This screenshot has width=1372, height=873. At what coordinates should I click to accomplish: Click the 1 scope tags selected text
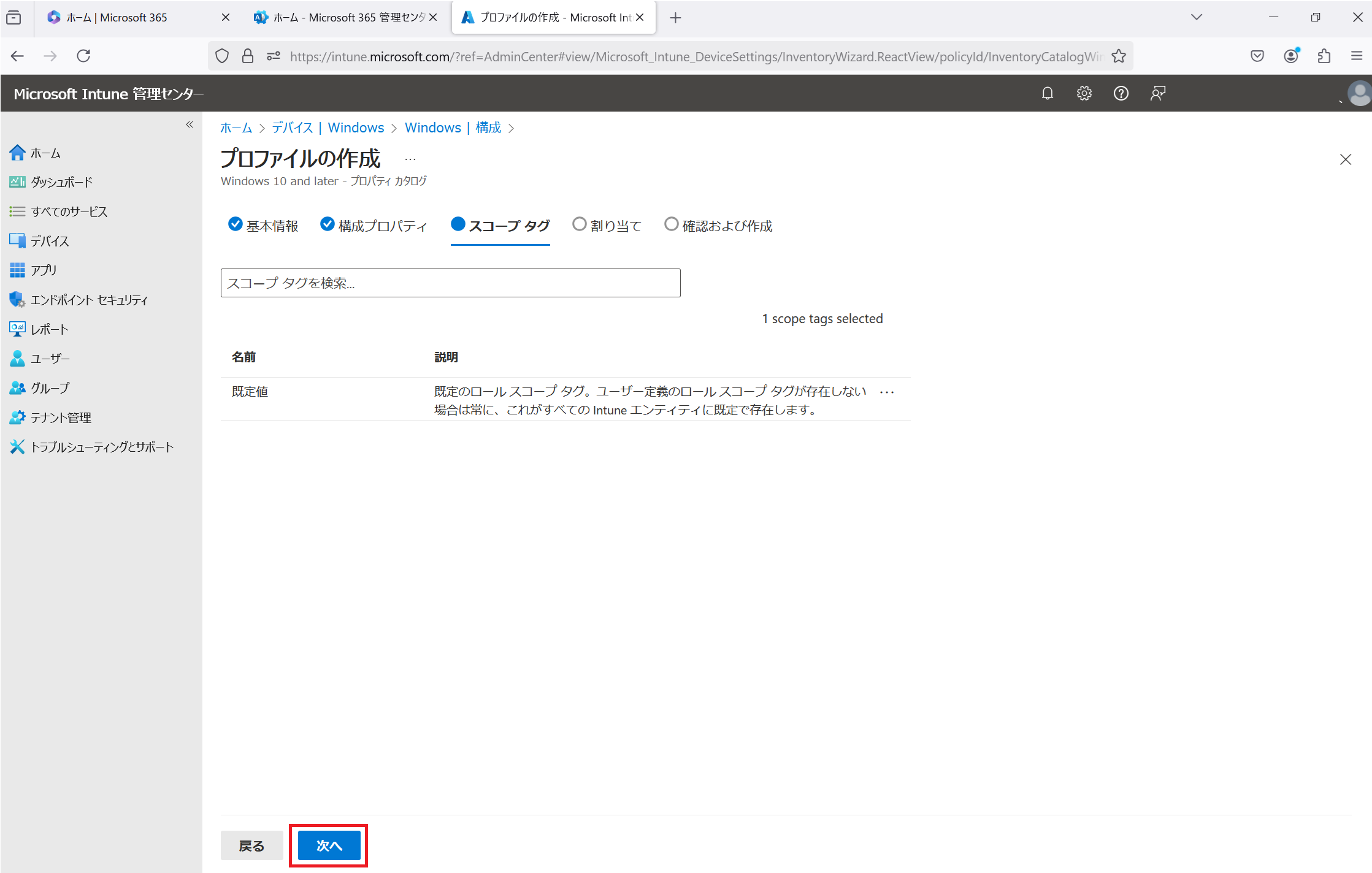coord(822,319)
